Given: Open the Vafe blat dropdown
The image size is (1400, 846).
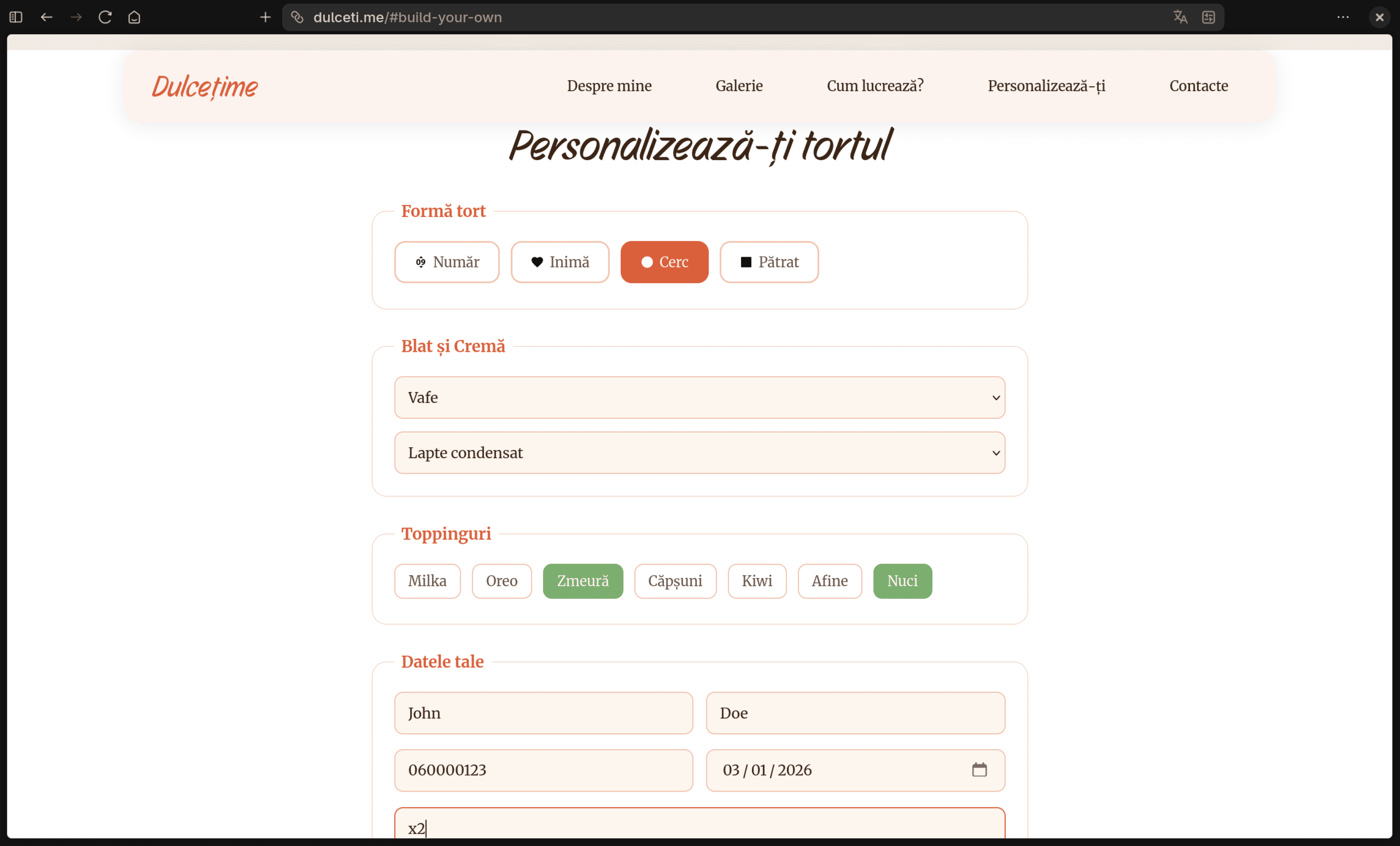Looking at the screenshot, I should (699, 397).
